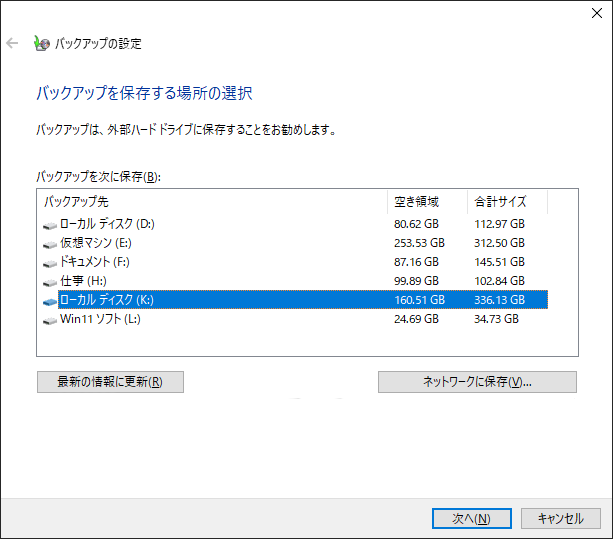613x539 pixels.
Task: Click total size value 34.73 GB
Action: click(496, 319)
